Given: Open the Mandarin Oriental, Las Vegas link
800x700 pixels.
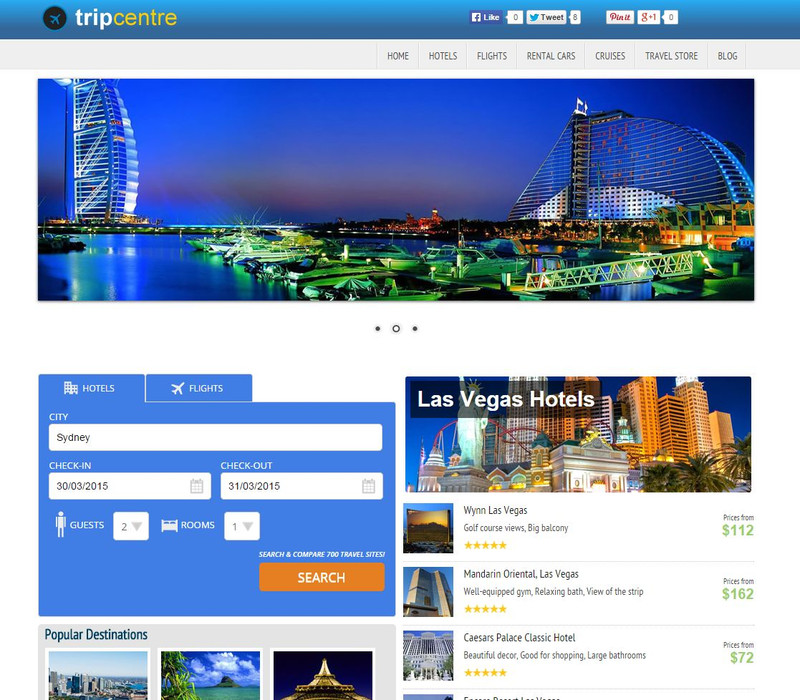Looking at the screenshot, I should click(x=521, y=574).
